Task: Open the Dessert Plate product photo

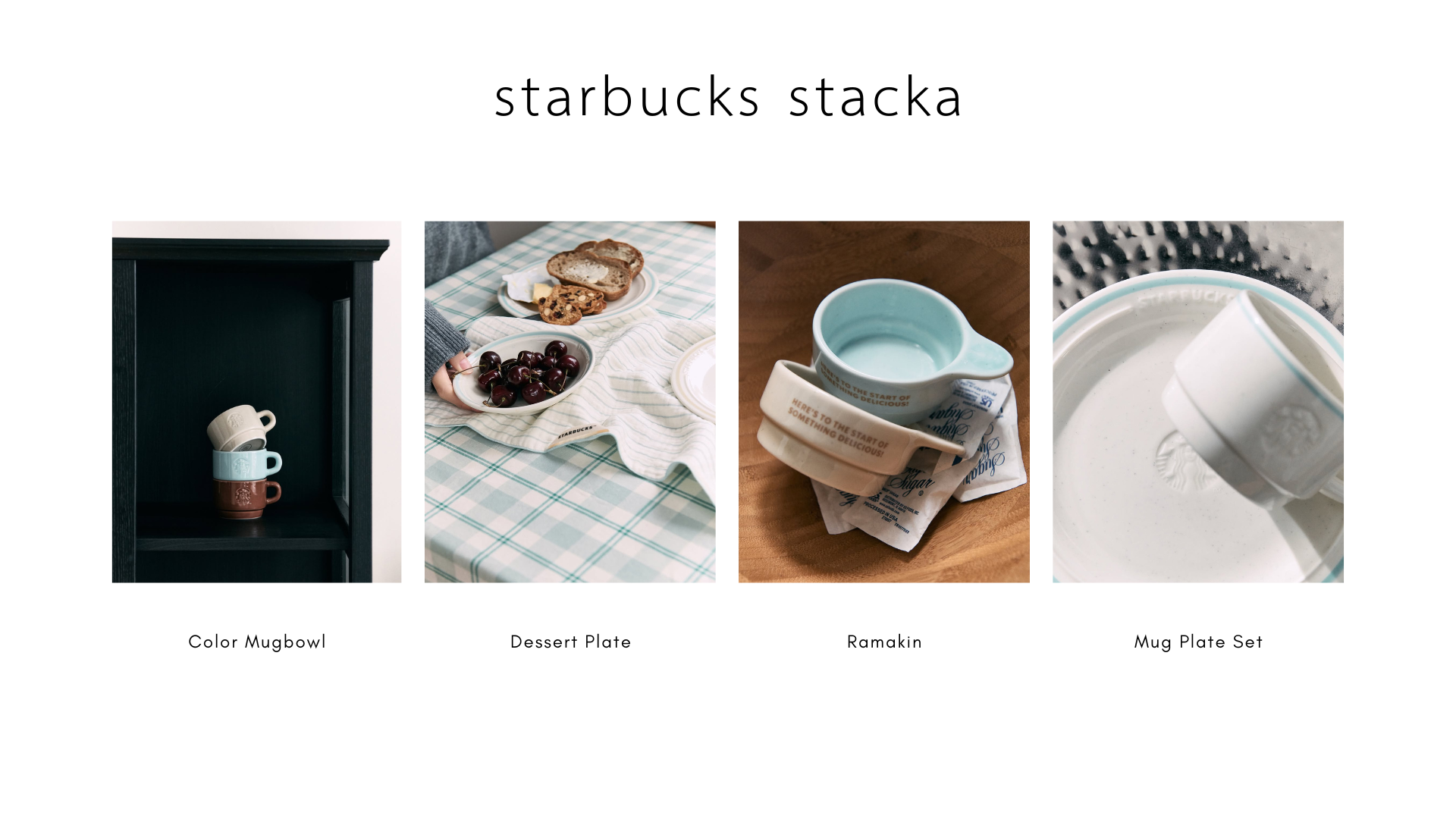Action: coord(570,402)
